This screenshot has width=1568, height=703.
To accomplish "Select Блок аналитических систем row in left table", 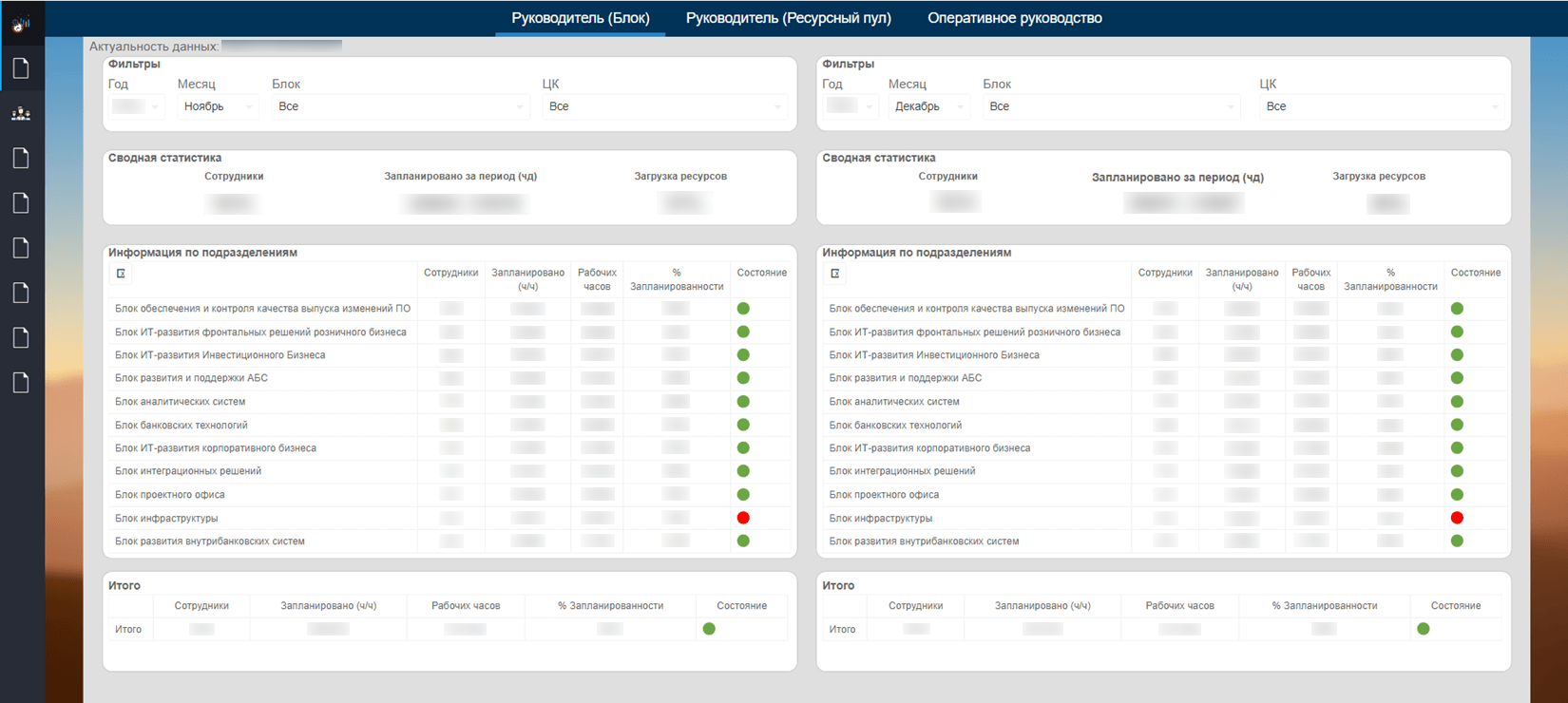I will [450, 402].
